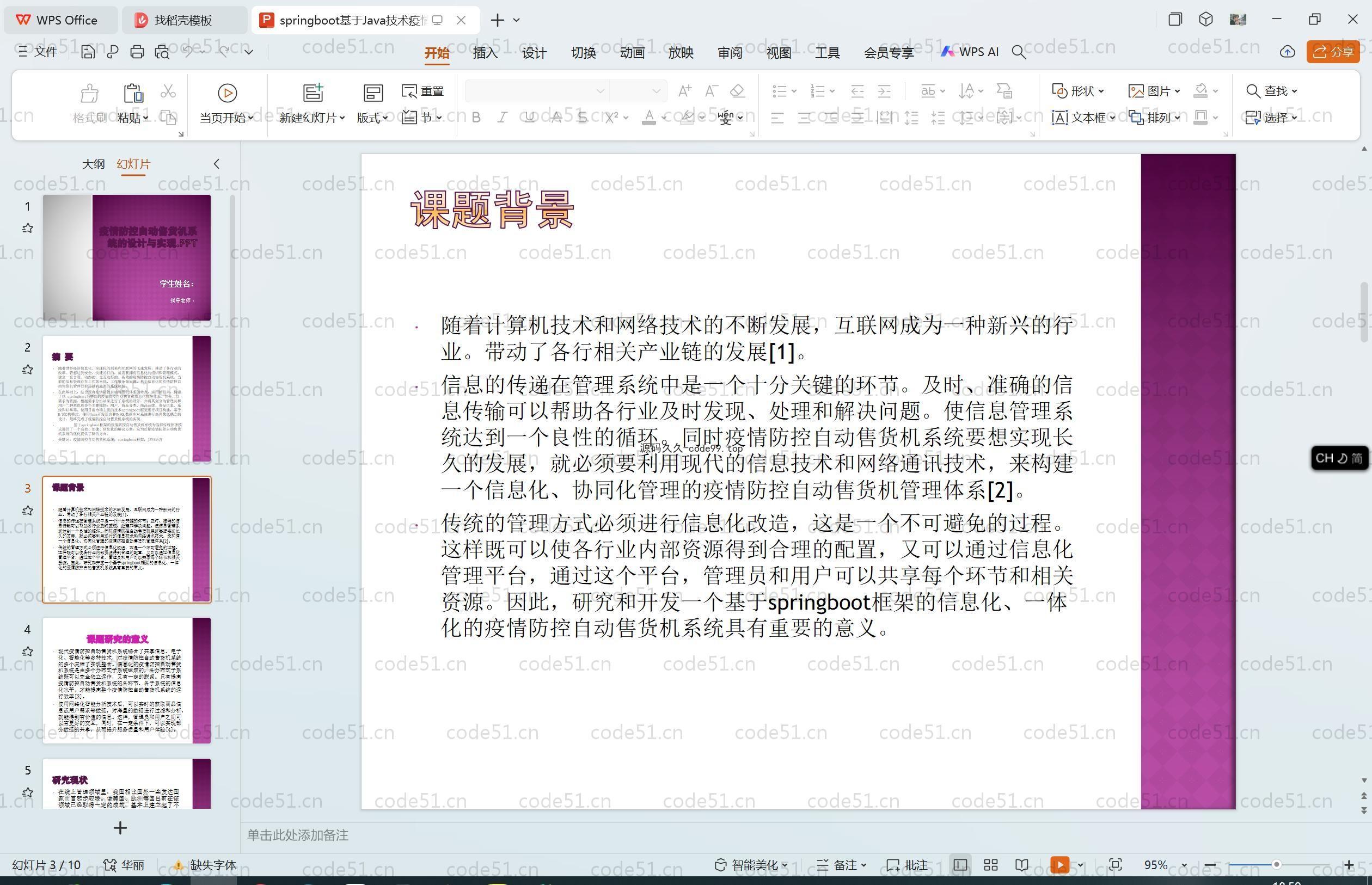1372x885 pixels.
Task: Open the Design ribbon tab
Action: [x=534, y=52]
